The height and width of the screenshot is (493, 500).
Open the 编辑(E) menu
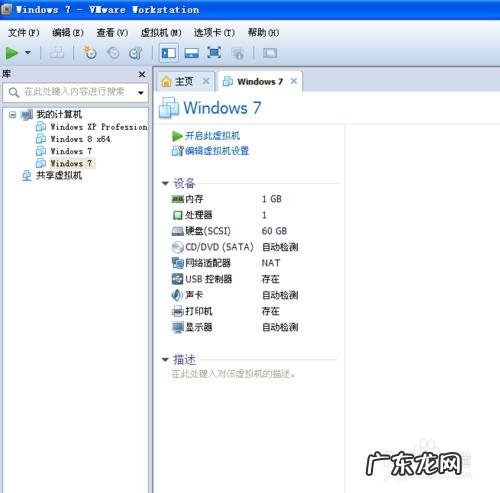tap(68, 33)
